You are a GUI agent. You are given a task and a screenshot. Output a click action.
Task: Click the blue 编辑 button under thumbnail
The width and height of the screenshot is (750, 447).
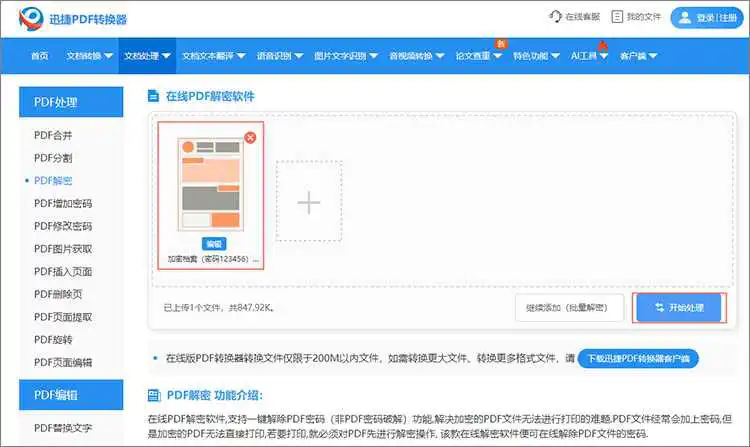pos(214,244)
